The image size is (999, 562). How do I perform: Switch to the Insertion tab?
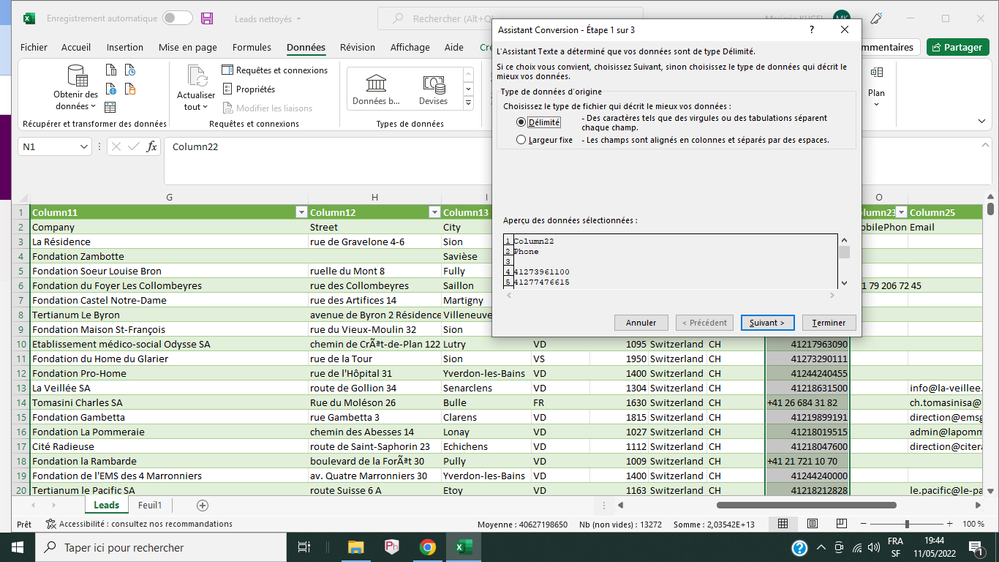125,47
